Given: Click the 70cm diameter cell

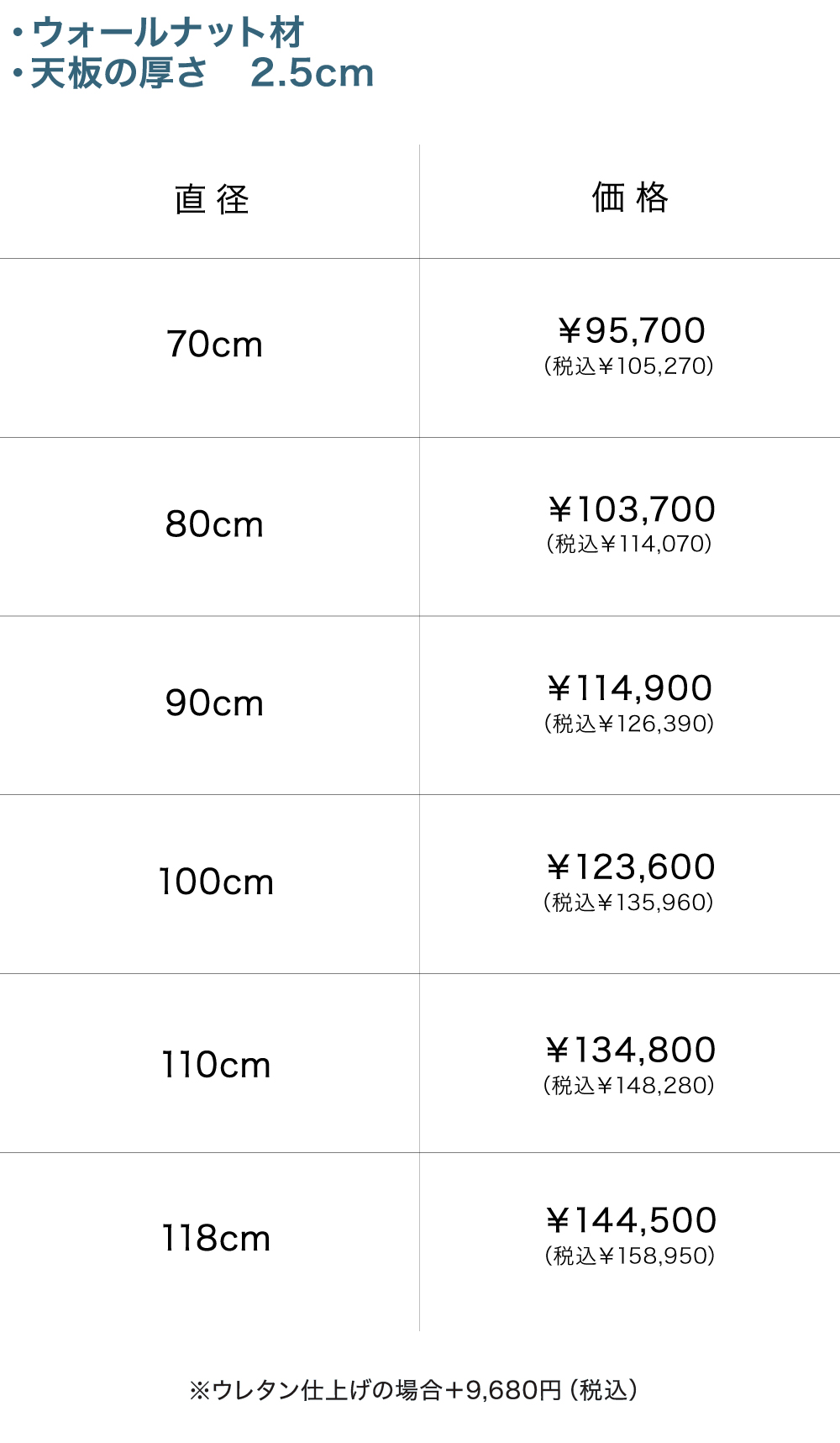Looking at the screenshot, I should pos(215,345).
